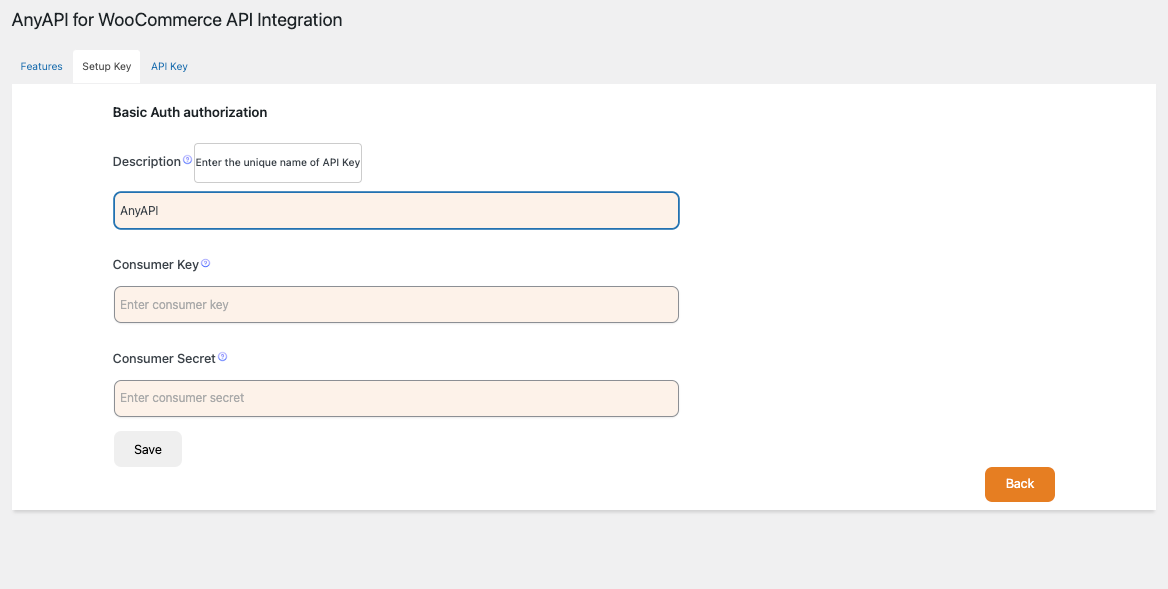Click the 'Enter consumer secret' placeholder text
The height and width of the screenshot is (589, 1168).
pos(182,398)
